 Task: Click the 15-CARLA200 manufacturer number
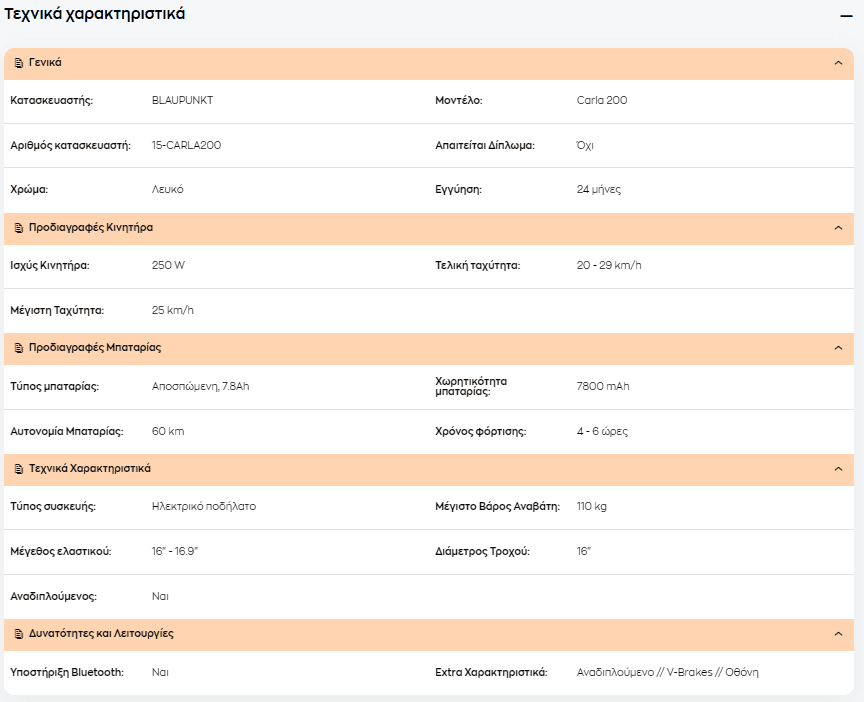point(186,145)
